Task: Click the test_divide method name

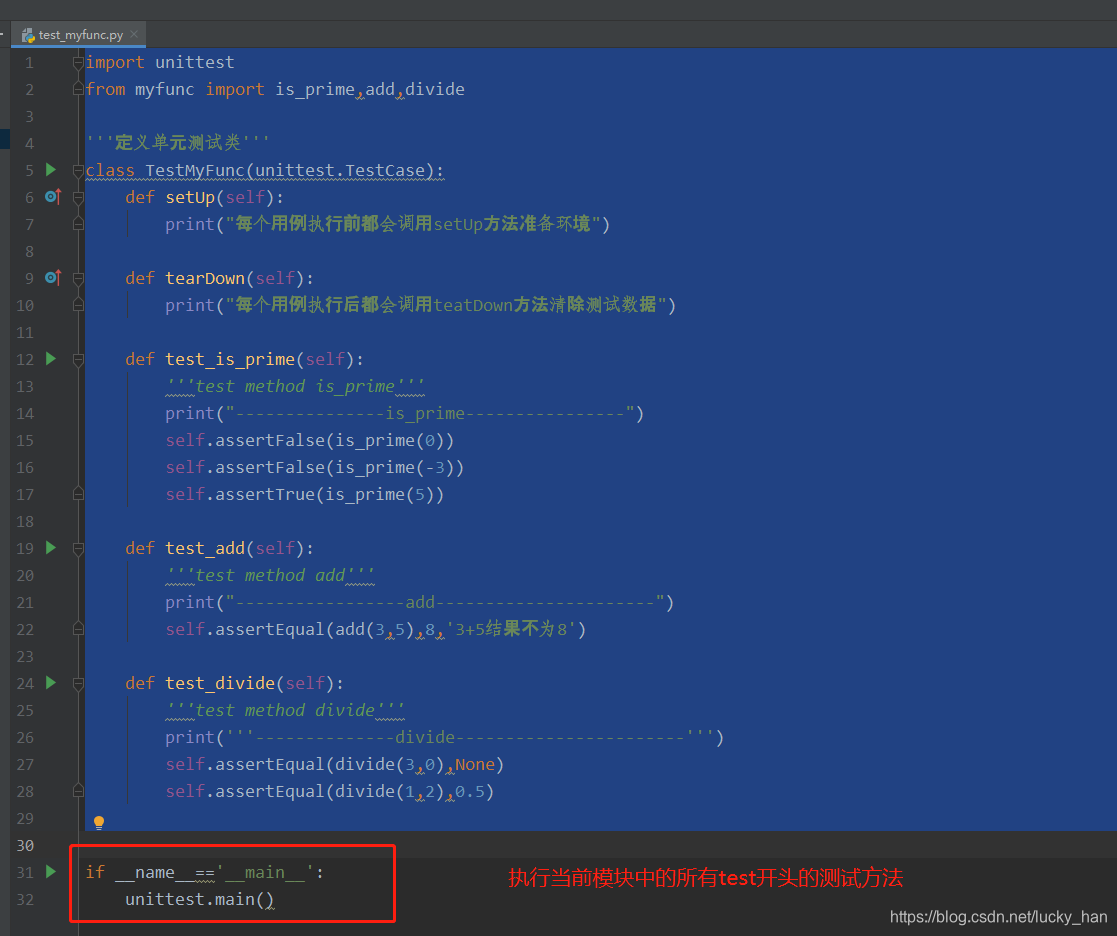Action: (x=220, y=684)
